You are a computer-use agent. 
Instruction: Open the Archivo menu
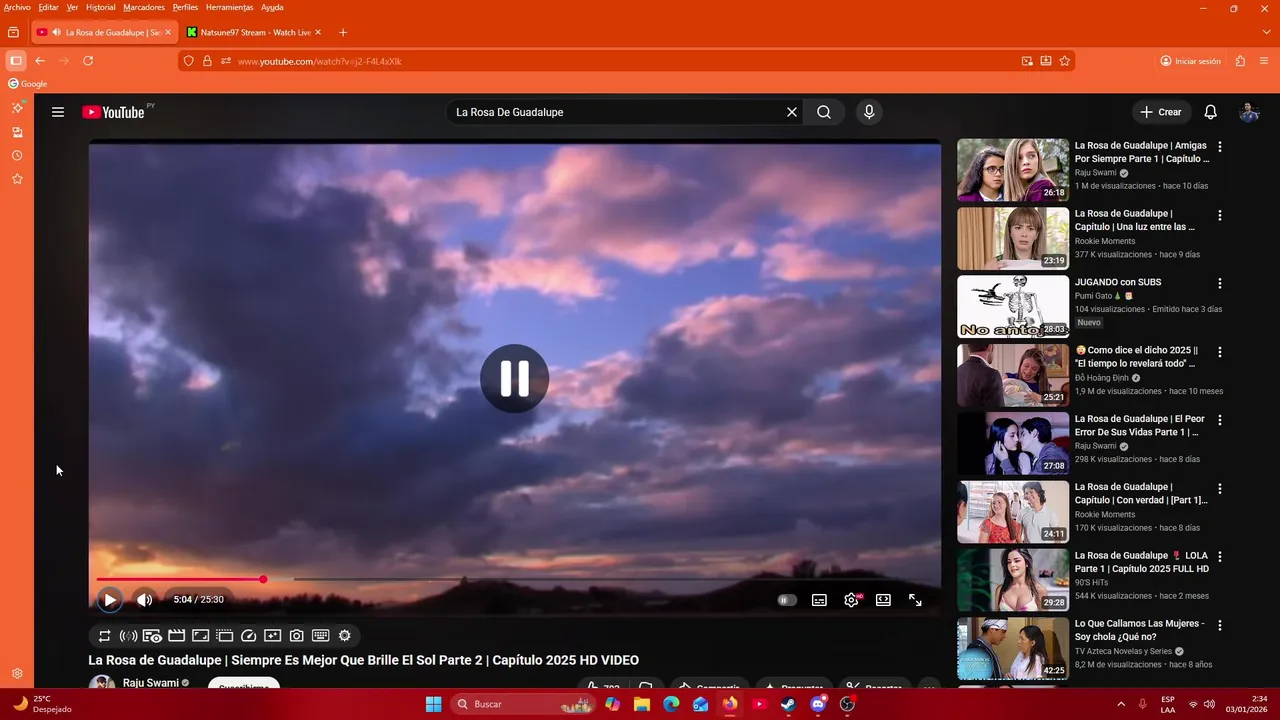pos(17,7)
